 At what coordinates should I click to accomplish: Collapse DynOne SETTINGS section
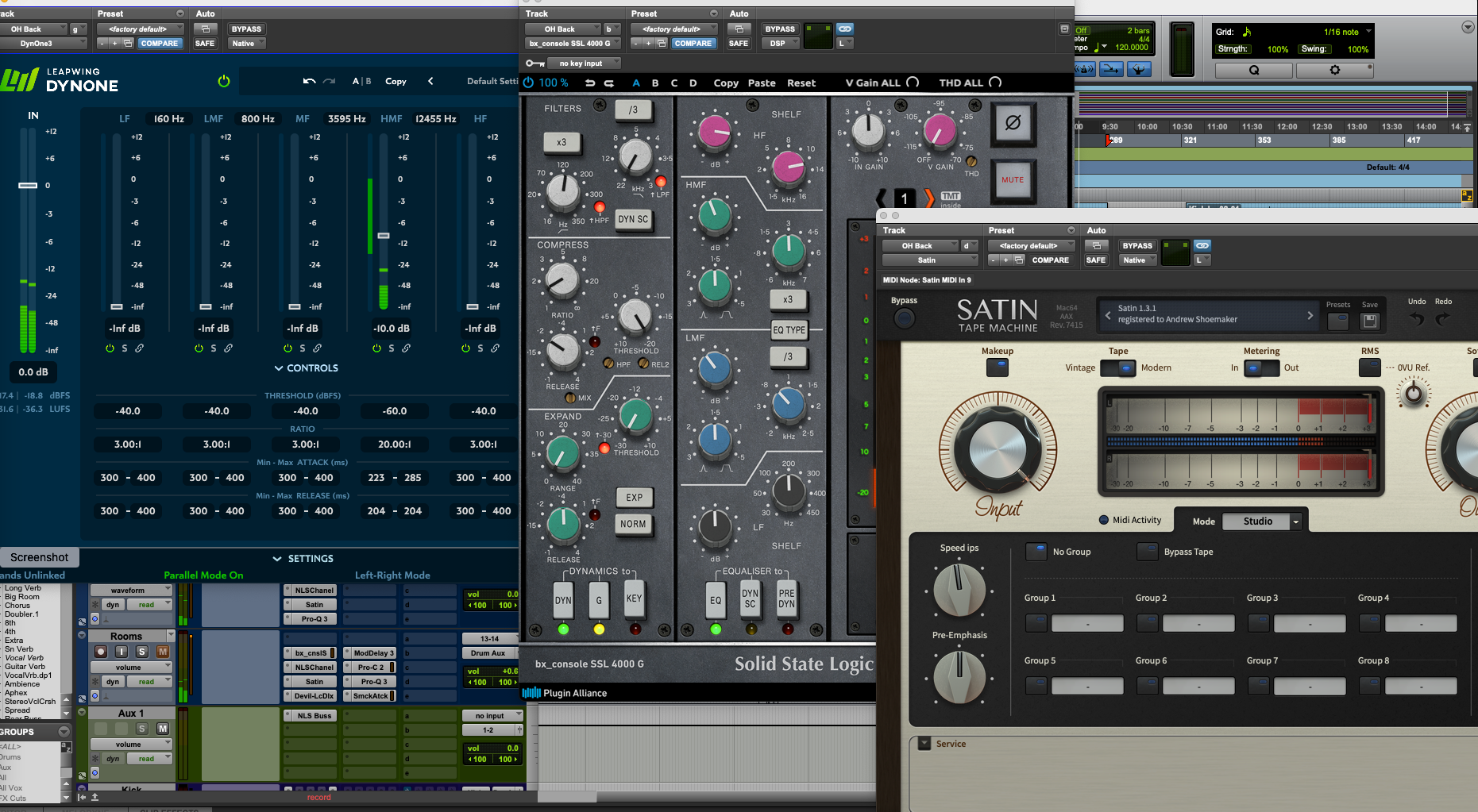[x=303, y=559]
